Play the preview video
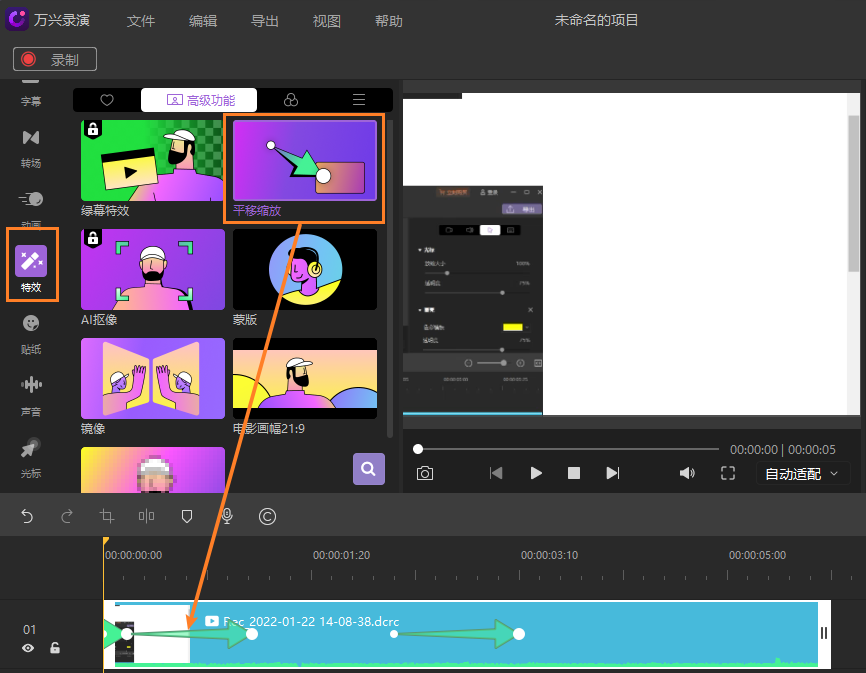 click(x=536, y=473)
